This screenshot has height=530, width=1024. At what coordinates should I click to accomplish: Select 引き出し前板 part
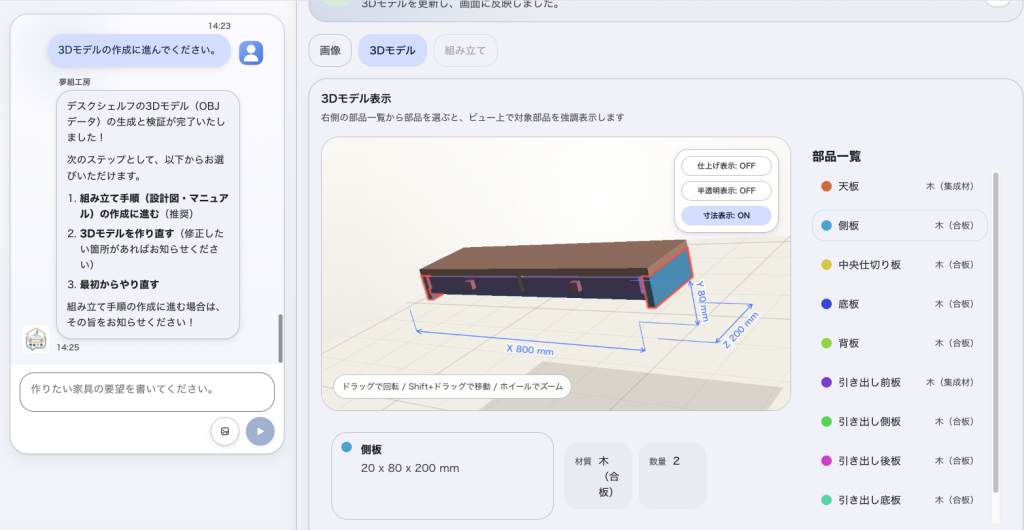point(899,382)
